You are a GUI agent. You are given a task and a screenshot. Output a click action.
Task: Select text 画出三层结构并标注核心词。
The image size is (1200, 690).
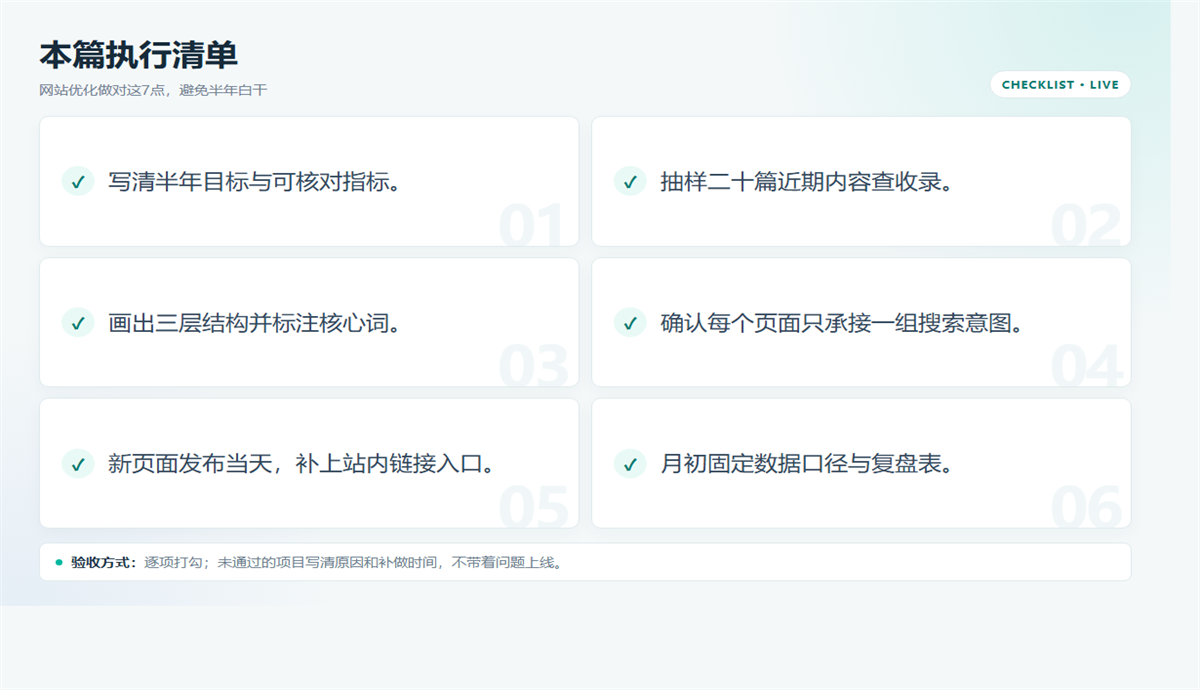(255, 323)
